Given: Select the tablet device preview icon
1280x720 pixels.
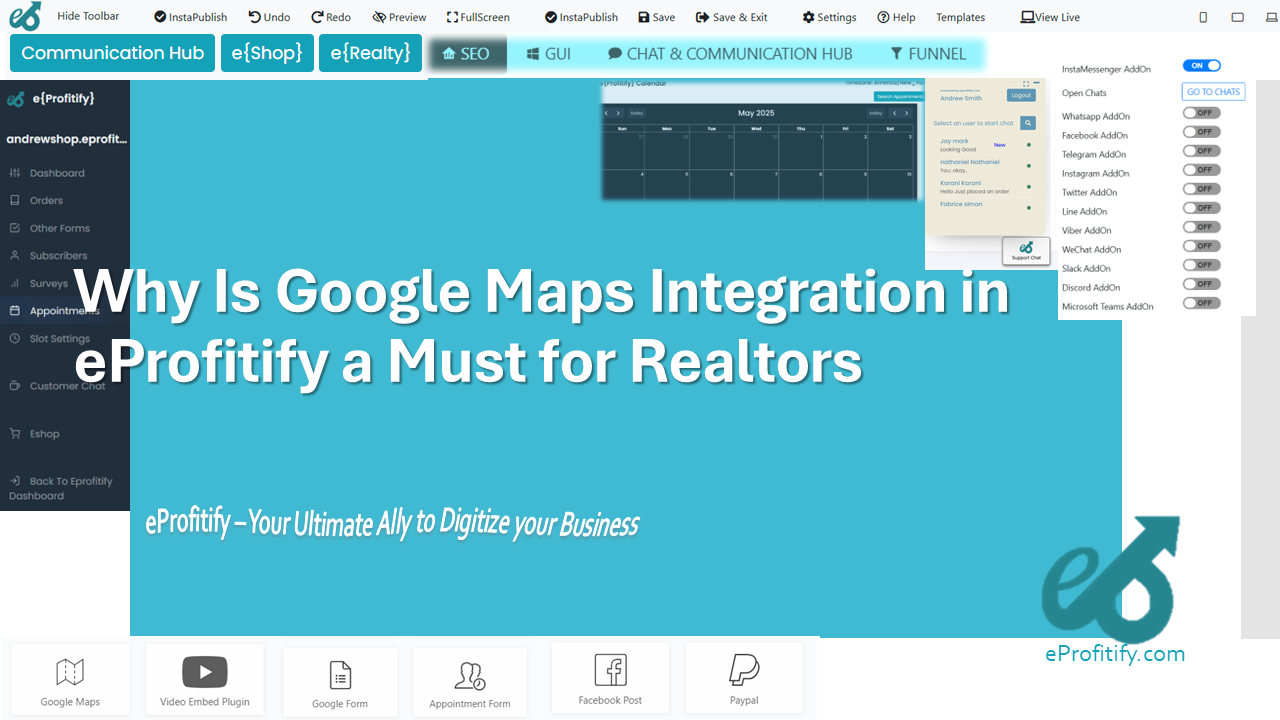Looking at the screenshot, I should 1238,17.
